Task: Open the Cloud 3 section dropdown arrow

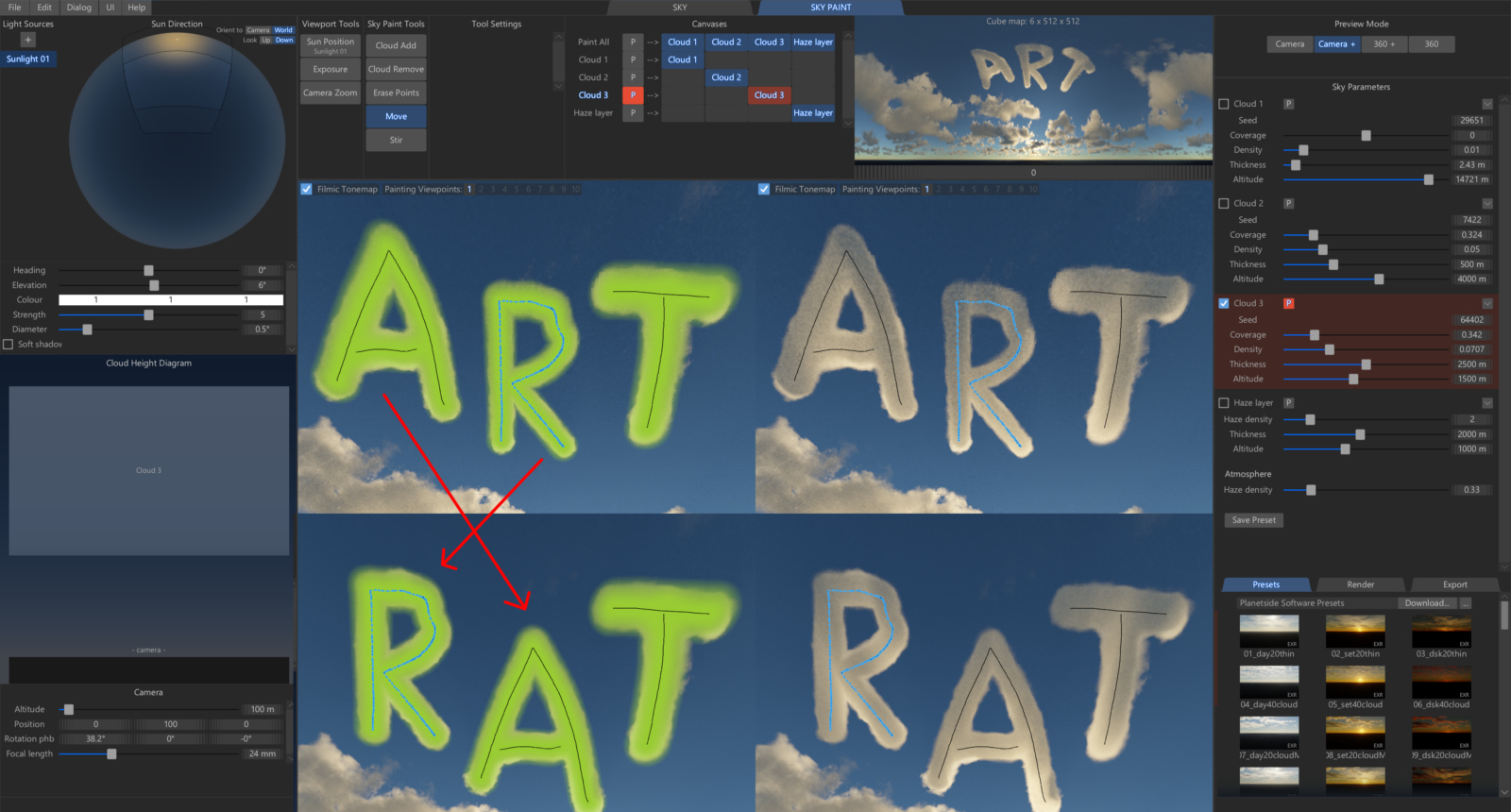Action: (1486, 303)
